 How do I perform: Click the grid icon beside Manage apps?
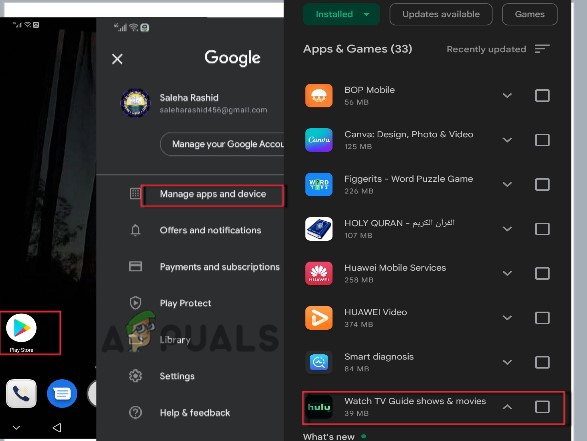click(x=135, y=194)
